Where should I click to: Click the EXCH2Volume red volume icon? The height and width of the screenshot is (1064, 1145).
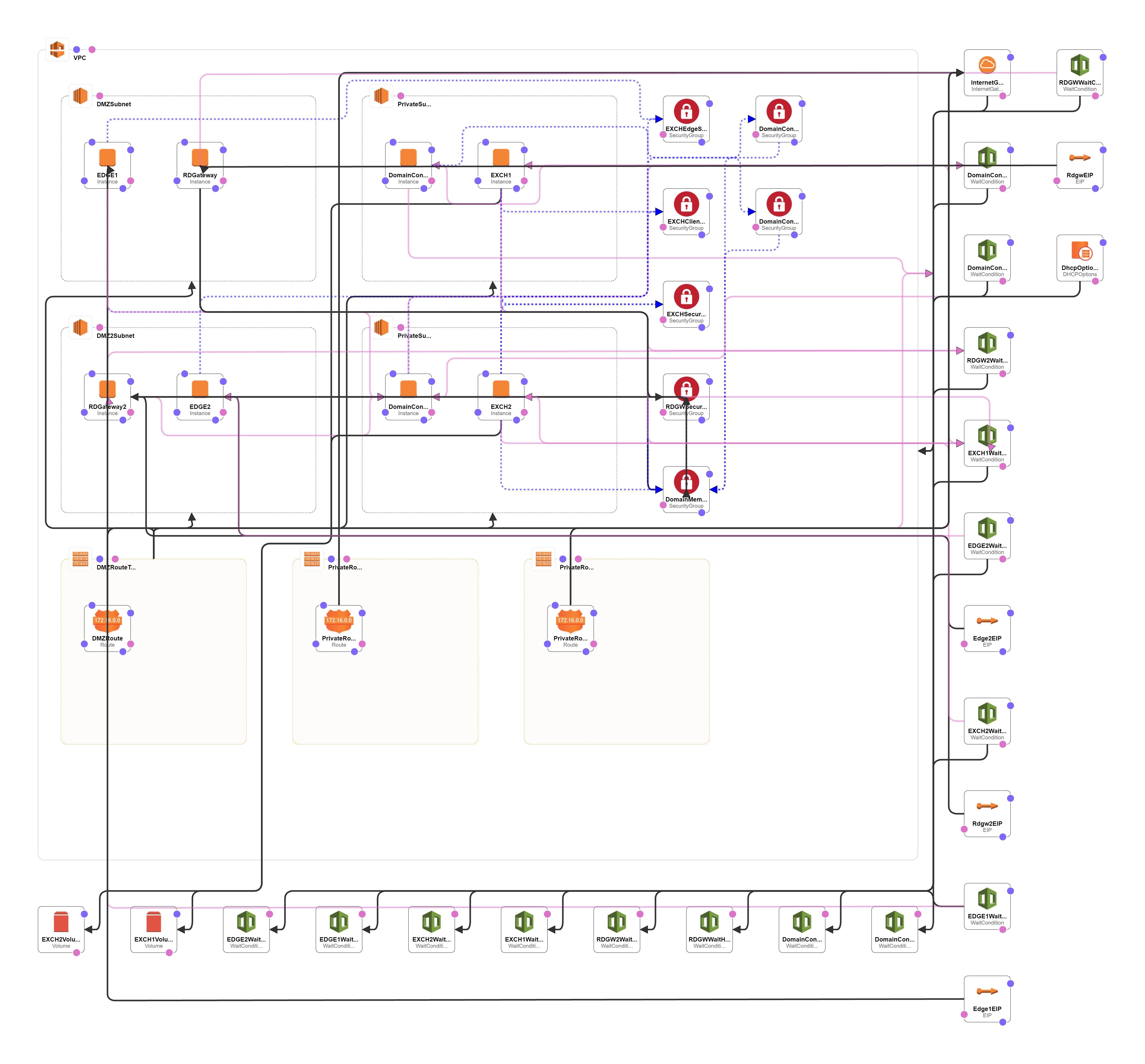click(x=61, y=922)
